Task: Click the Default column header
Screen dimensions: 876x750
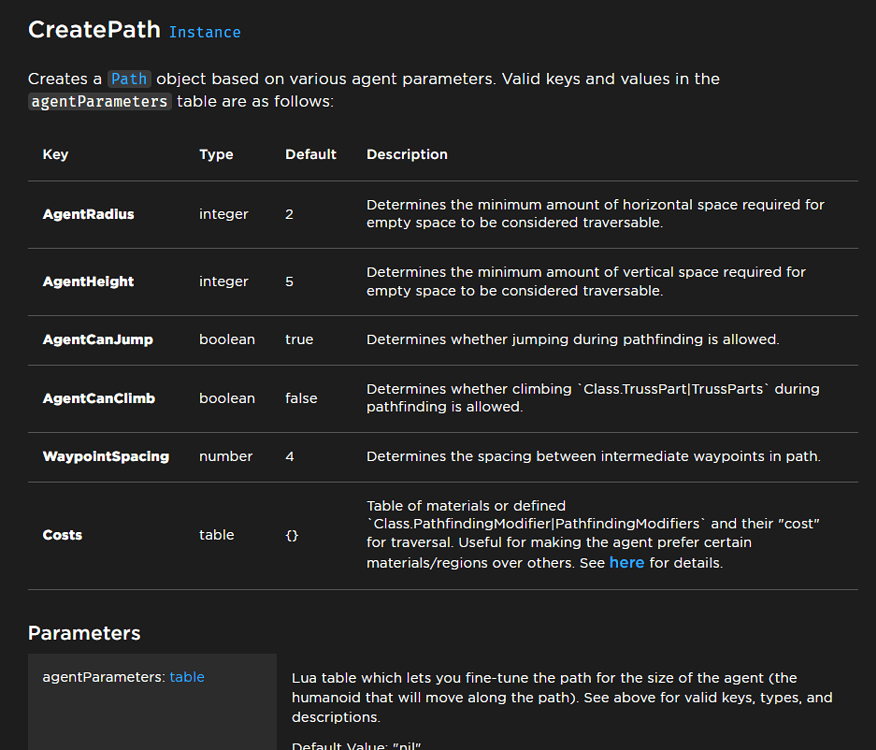Action: point(310,154)
